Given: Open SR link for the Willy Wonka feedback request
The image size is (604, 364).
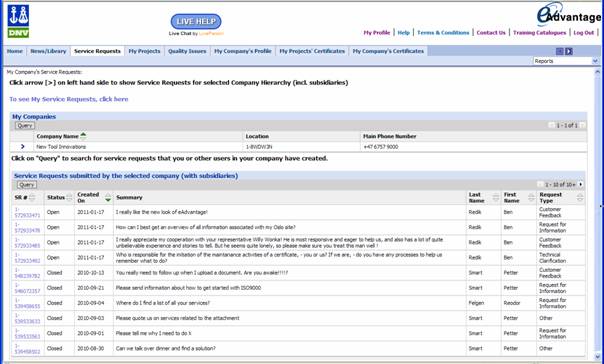Looking at the screenshot, I should (x=27, y=242).
